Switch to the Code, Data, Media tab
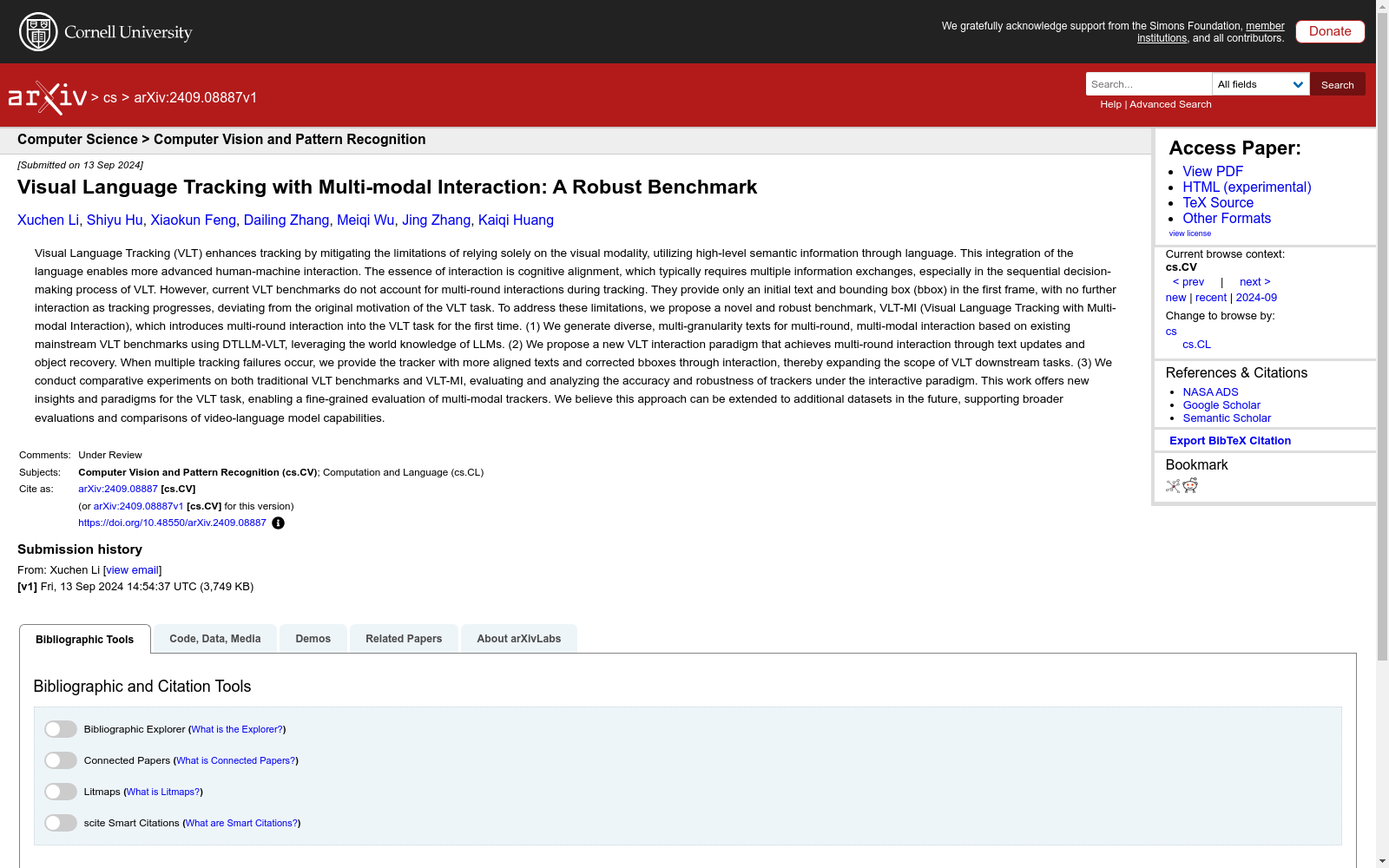 point(214,638)
